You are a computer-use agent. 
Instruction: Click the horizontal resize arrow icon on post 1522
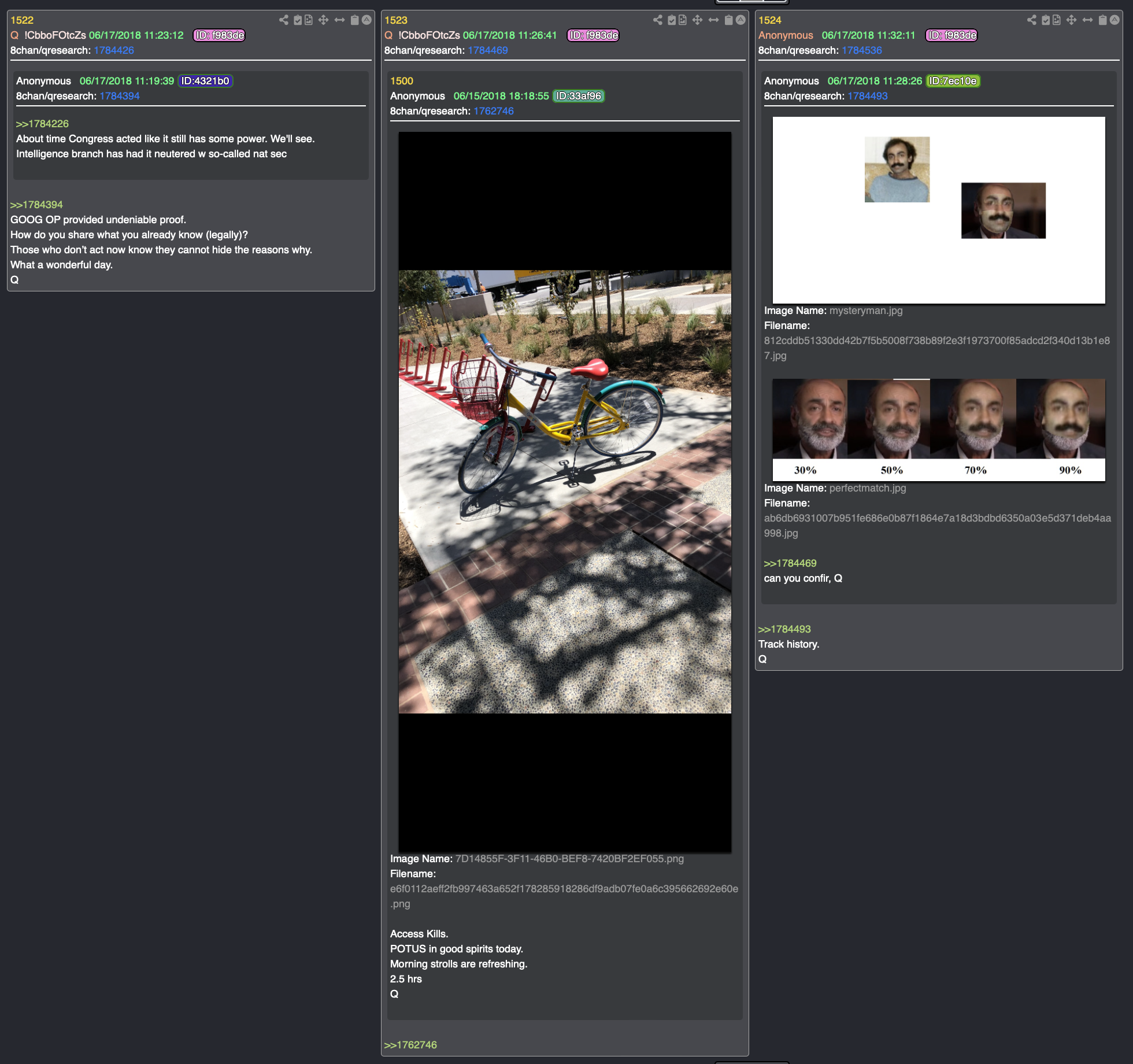coord(340,20)
